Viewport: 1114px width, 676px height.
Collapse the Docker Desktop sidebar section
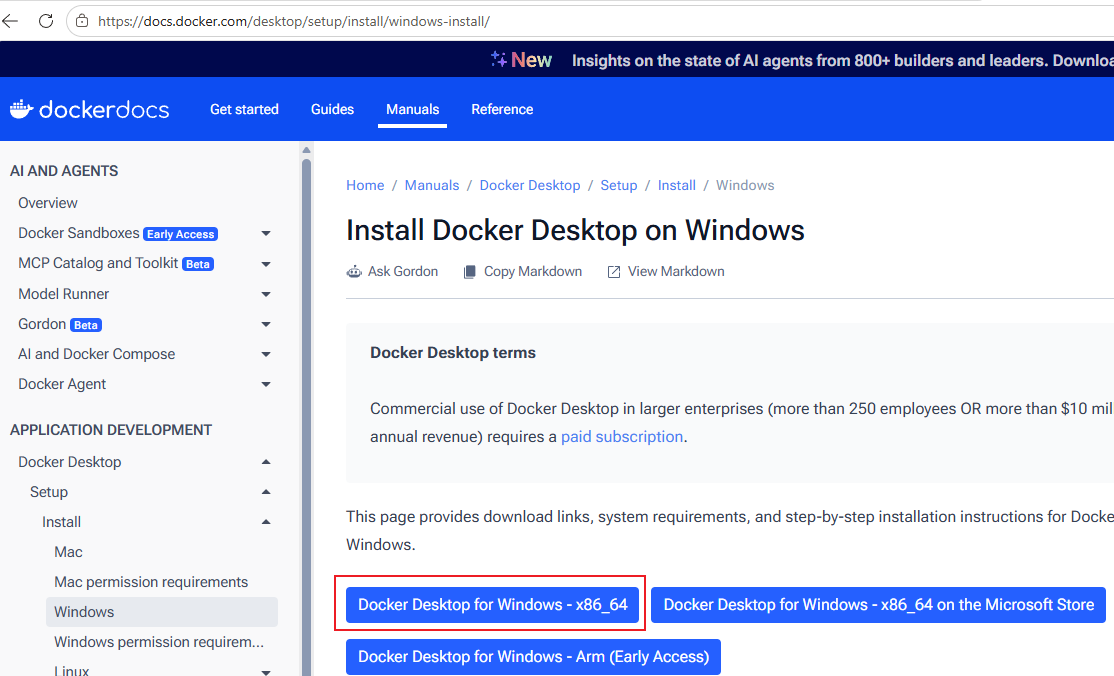pyautogui.click(x=266, y=462)
